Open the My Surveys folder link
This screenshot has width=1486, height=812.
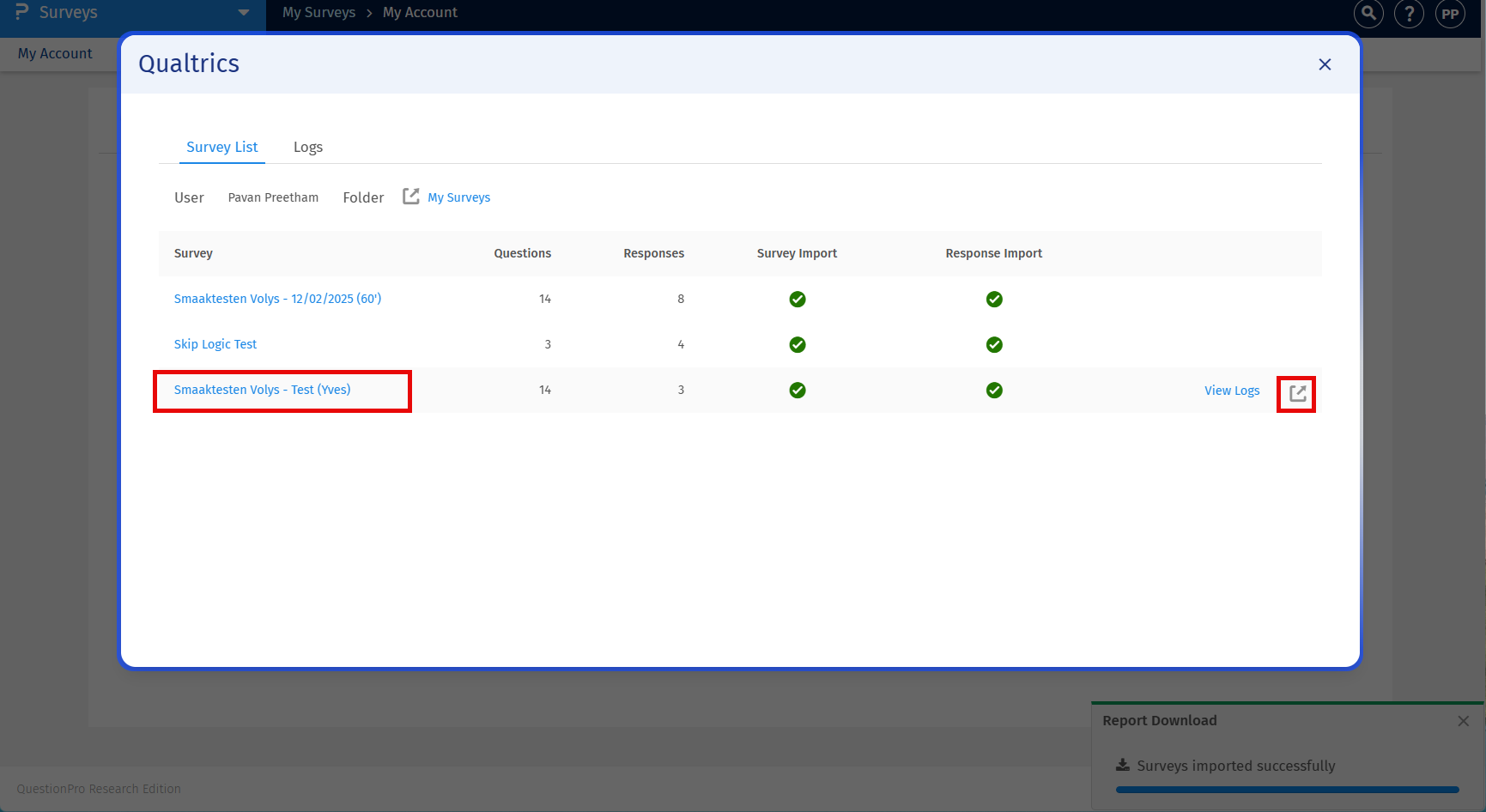coord(459,197)
